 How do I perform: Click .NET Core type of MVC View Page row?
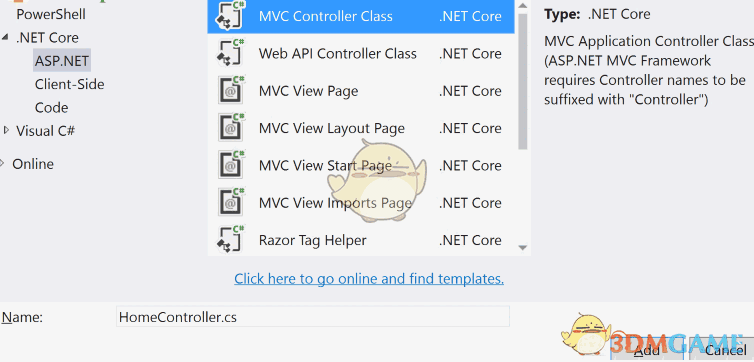(x=470, y=91)
